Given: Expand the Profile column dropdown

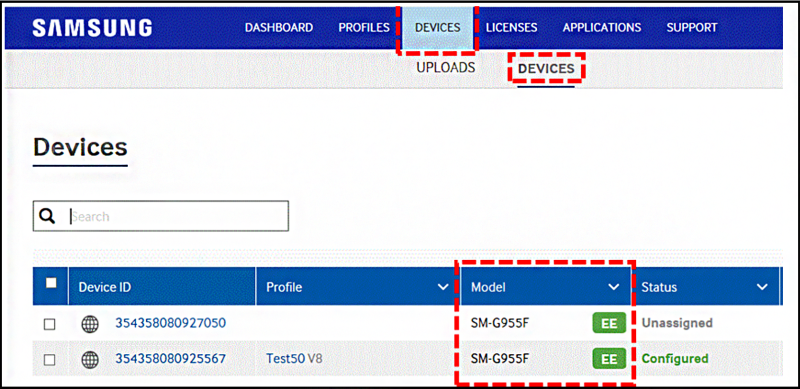Looking at the screenshot, I should [443, 287].
